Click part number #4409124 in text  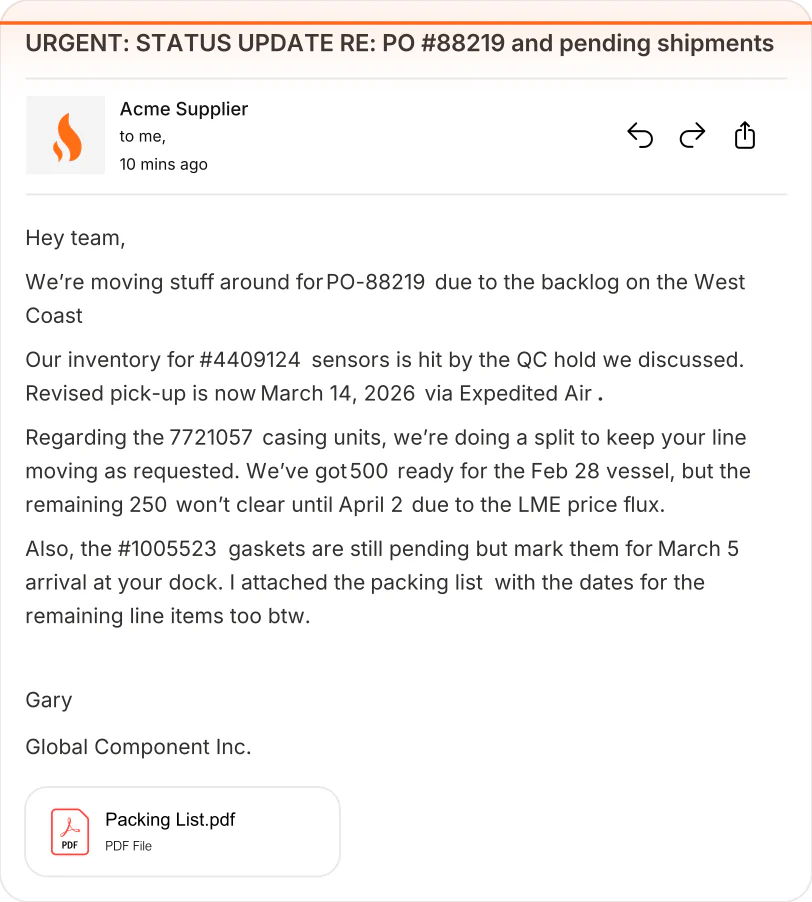(250, 360)
